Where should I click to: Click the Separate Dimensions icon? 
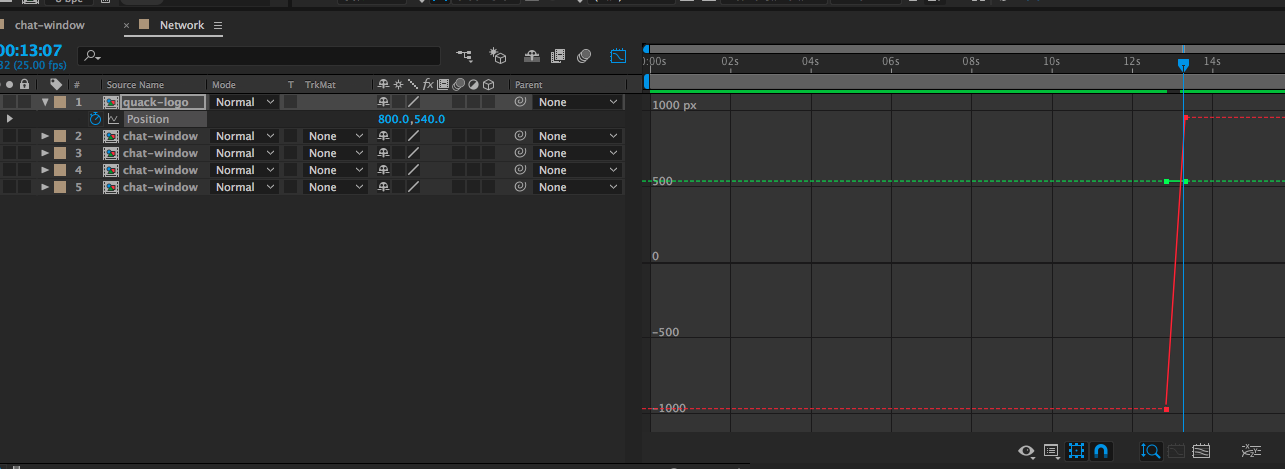pos(1250,451)
